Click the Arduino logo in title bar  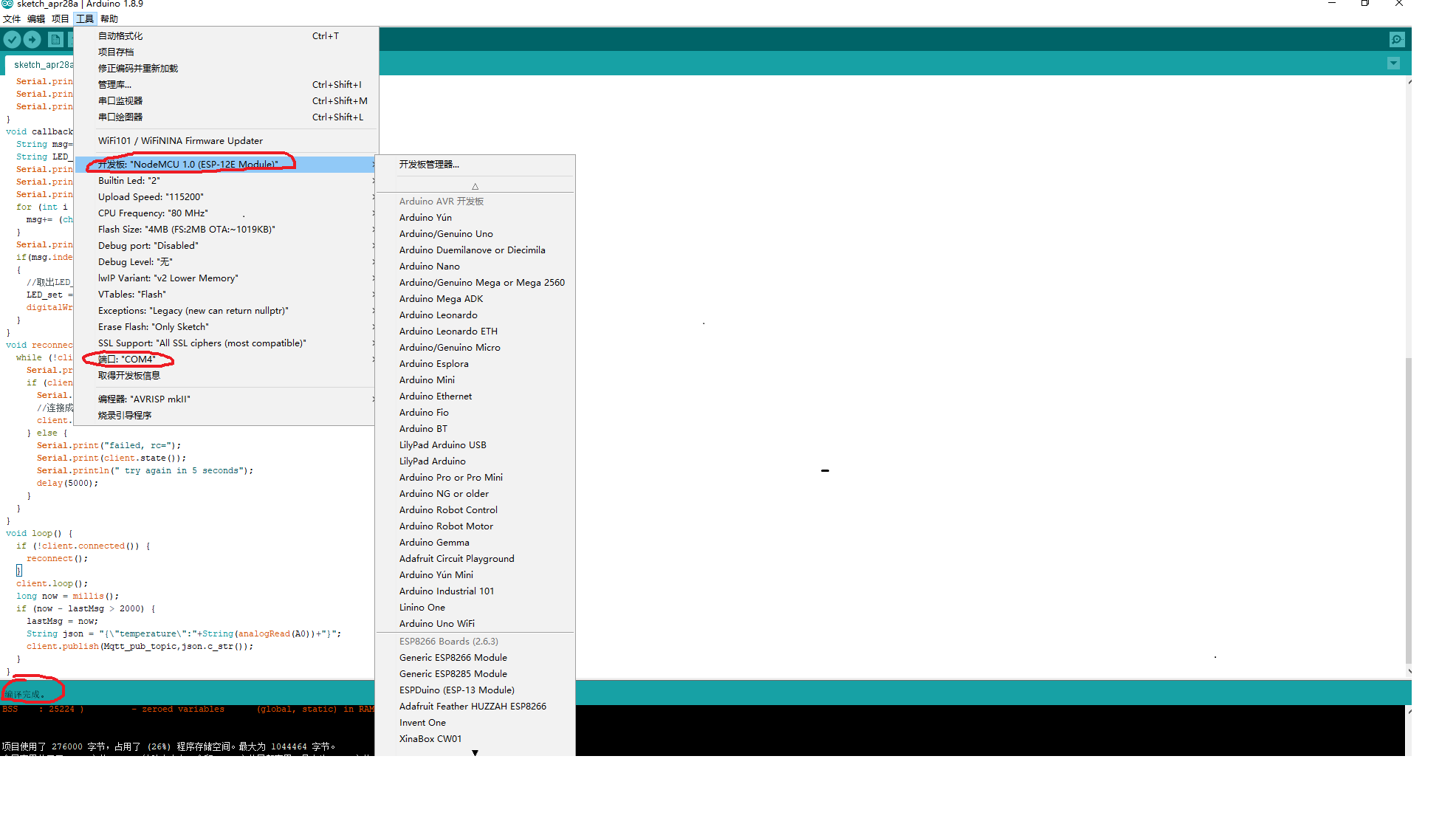coord(7,4)
